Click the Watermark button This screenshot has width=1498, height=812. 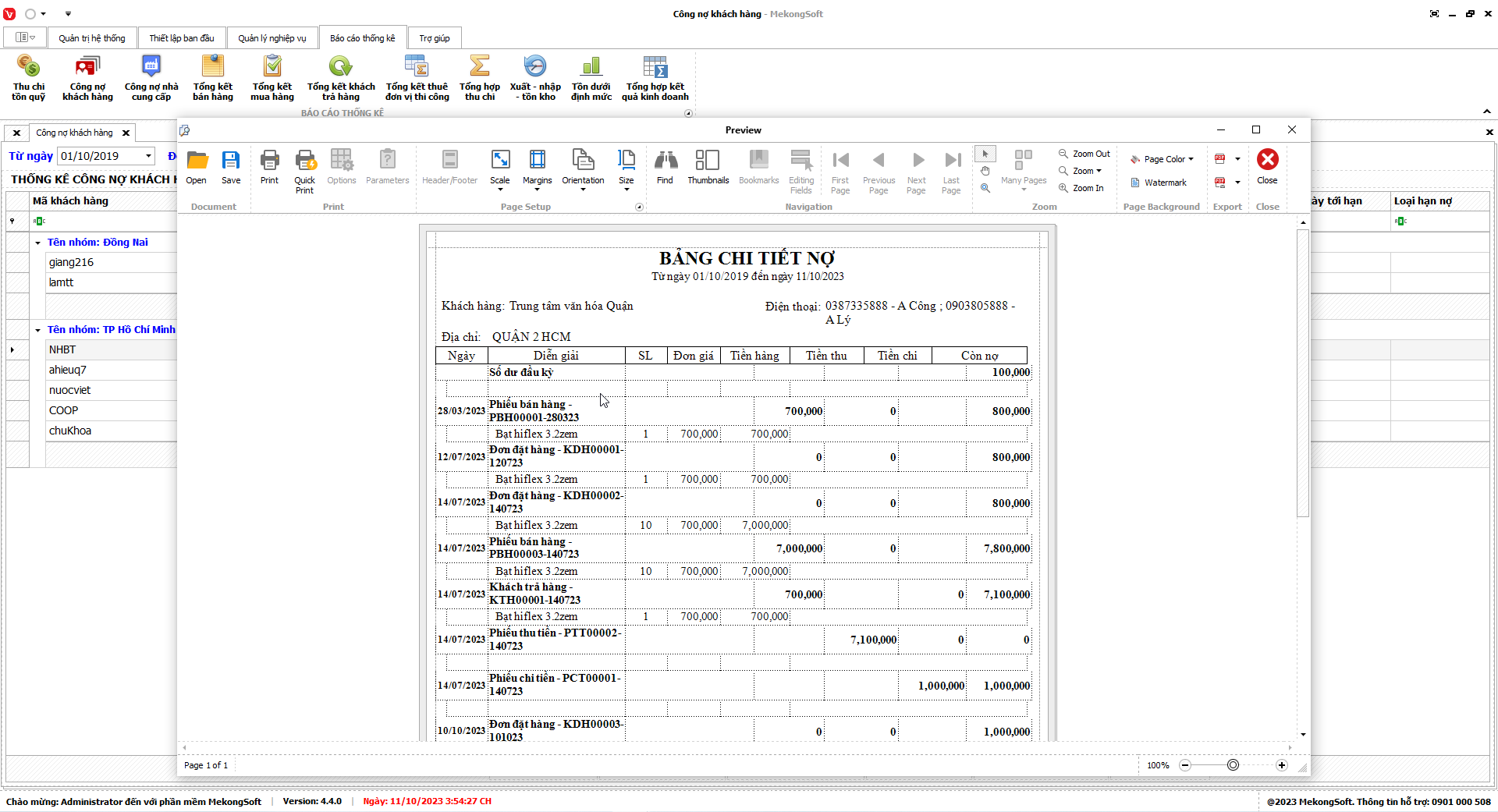(x=1159, y=183)
